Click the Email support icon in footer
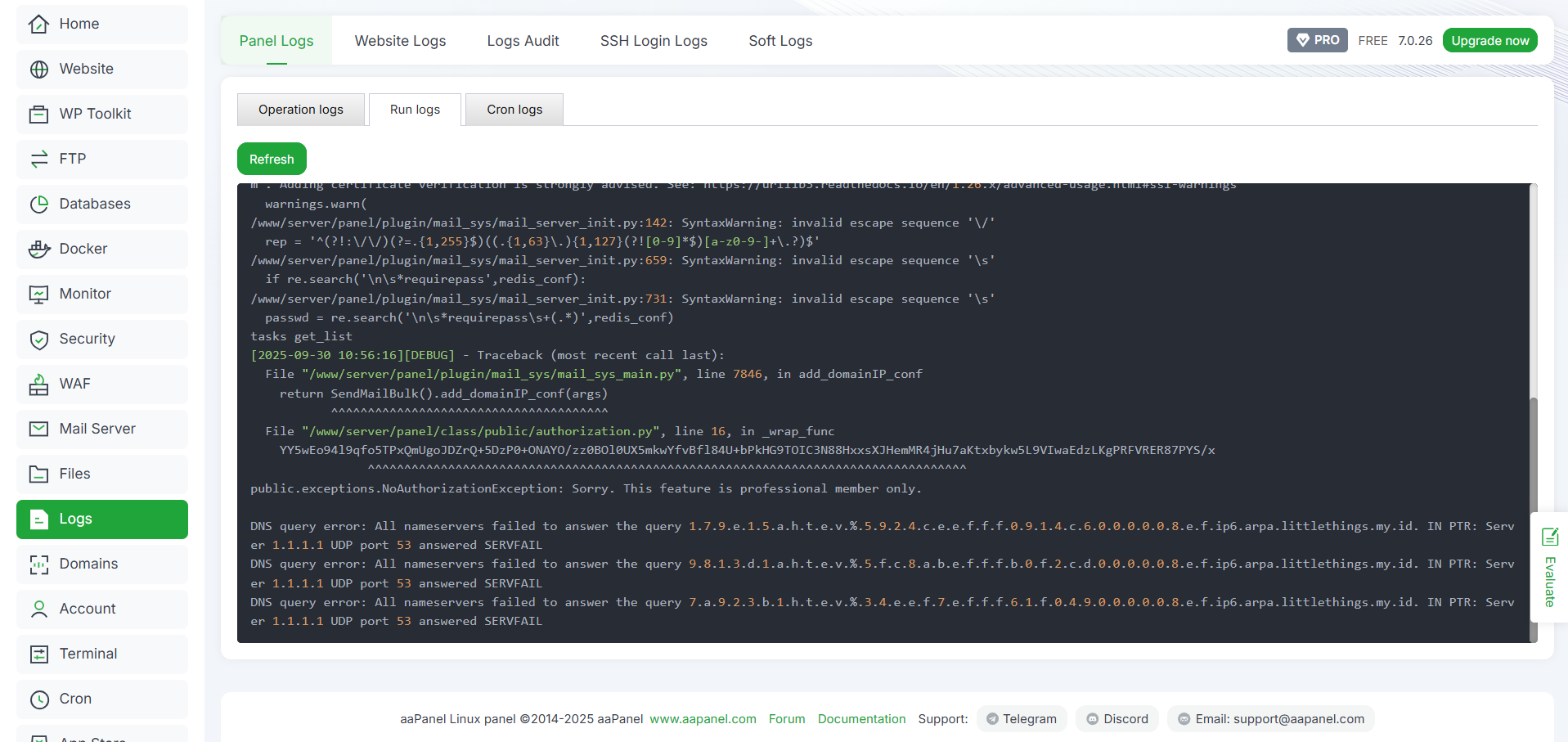1568x742 pixels. click(x=1184, y=719)
